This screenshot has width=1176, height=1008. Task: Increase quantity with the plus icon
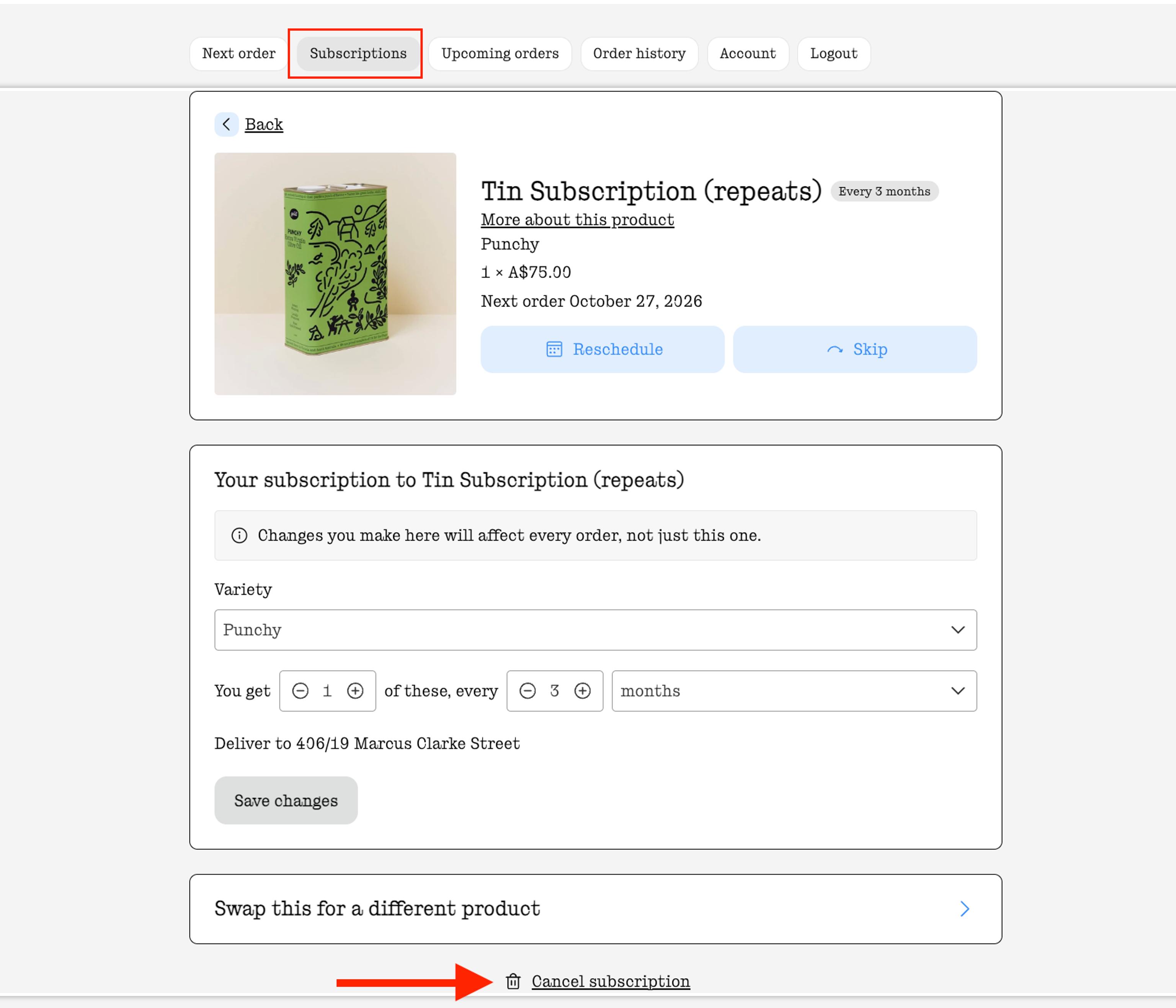(x=355, y=691)
